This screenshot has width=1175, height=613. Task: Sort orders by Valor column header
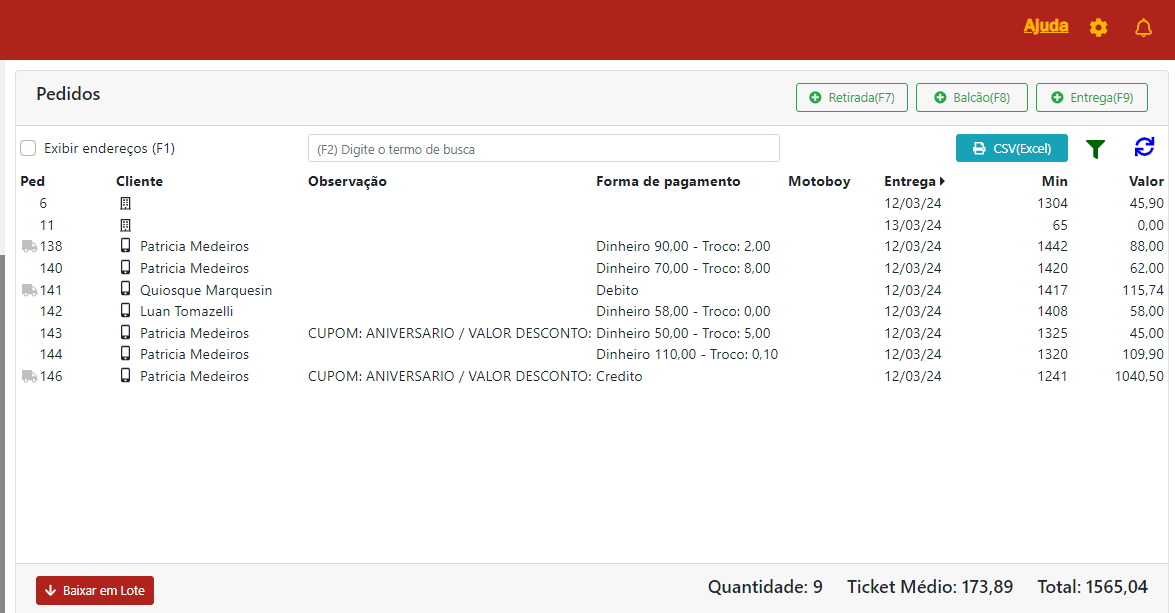point(1146,181)
